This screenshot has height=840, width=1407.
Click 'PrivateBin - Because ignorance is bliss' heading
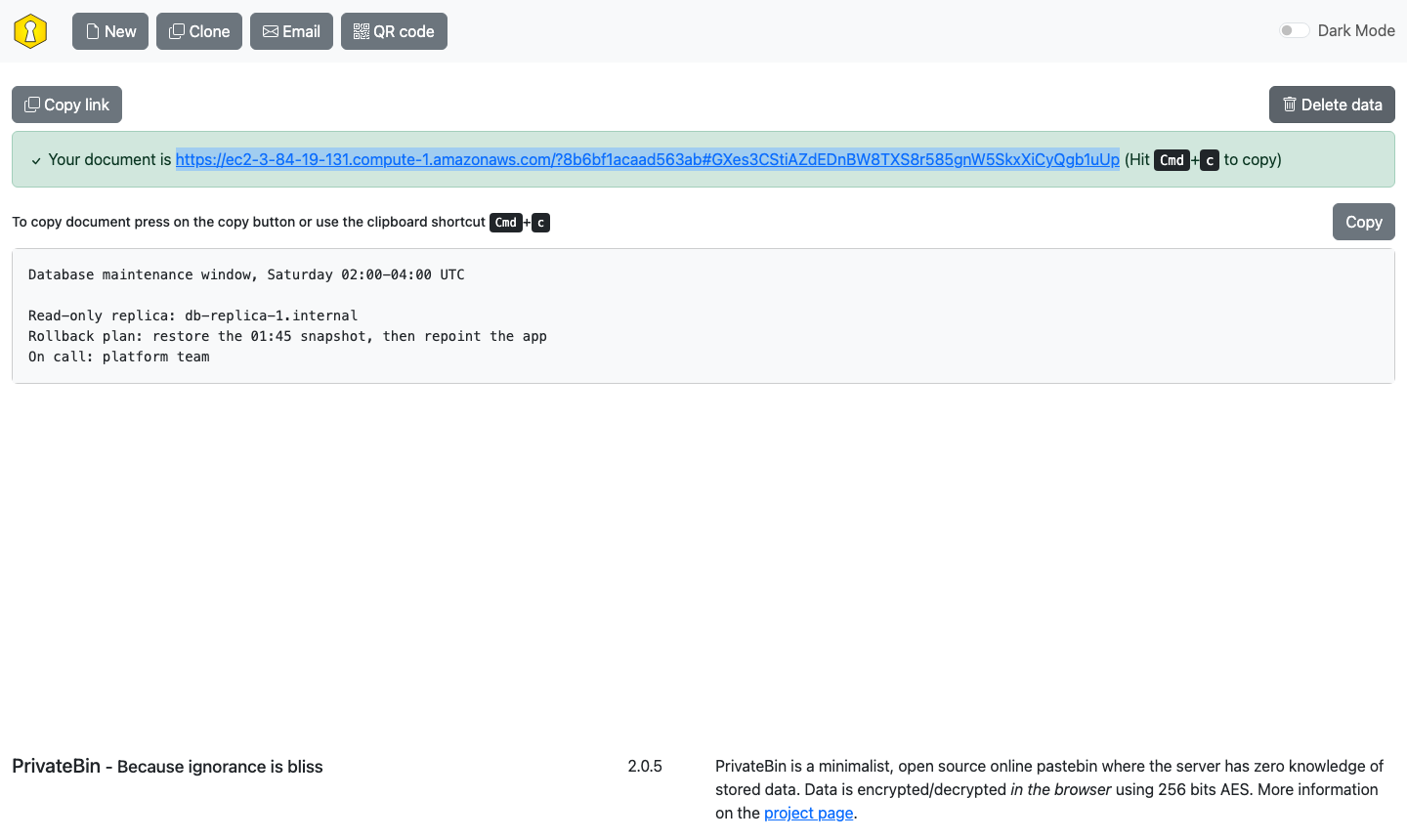coord(167,766)
